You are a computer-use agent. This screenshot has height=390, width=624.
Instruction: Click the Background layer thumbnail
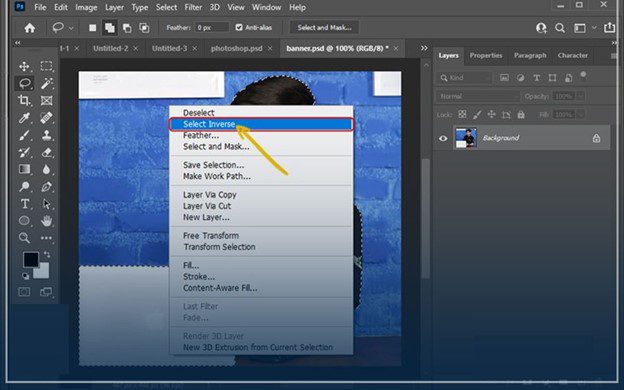click(x=465, y=138)
